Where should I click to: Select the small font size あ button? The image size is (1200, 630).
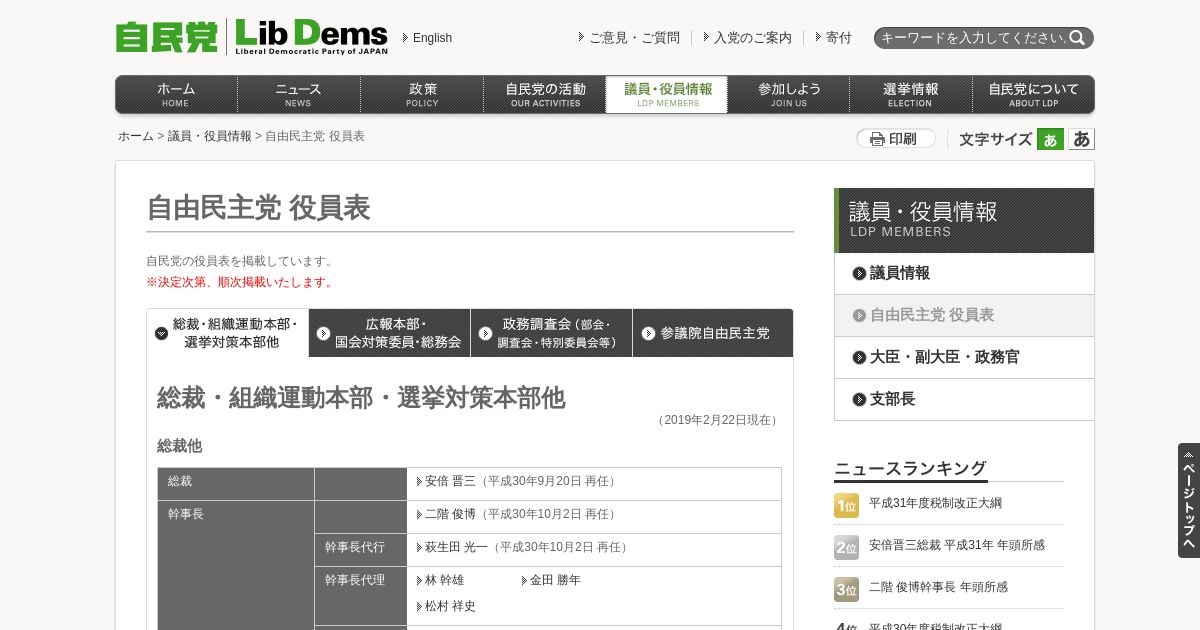[x=1050, y=139]
